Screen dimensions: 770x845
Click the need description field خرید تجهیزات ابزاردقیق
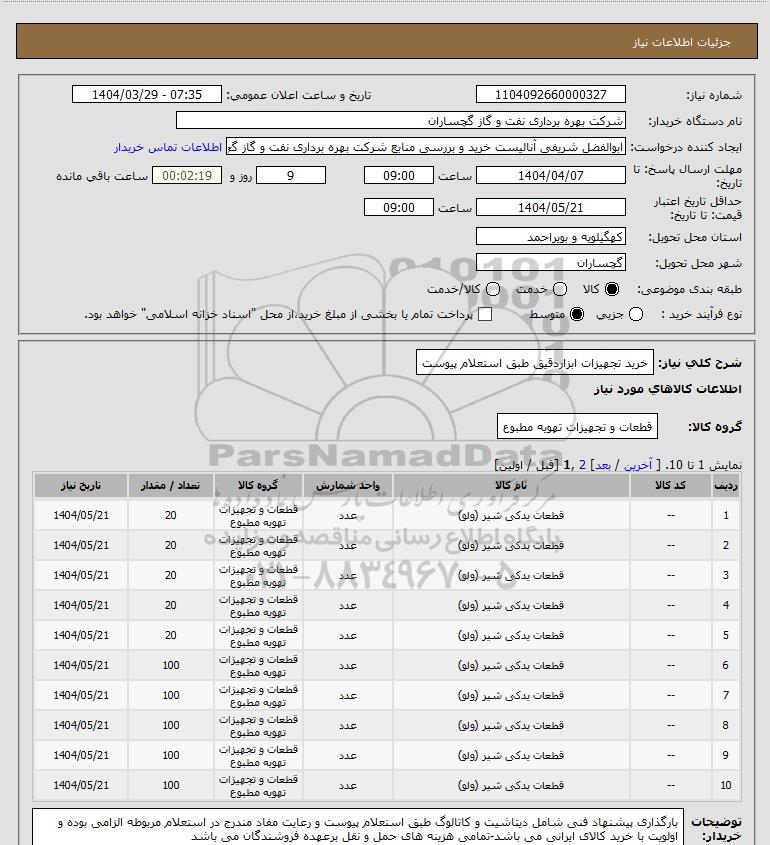click(x=535, y=363)
